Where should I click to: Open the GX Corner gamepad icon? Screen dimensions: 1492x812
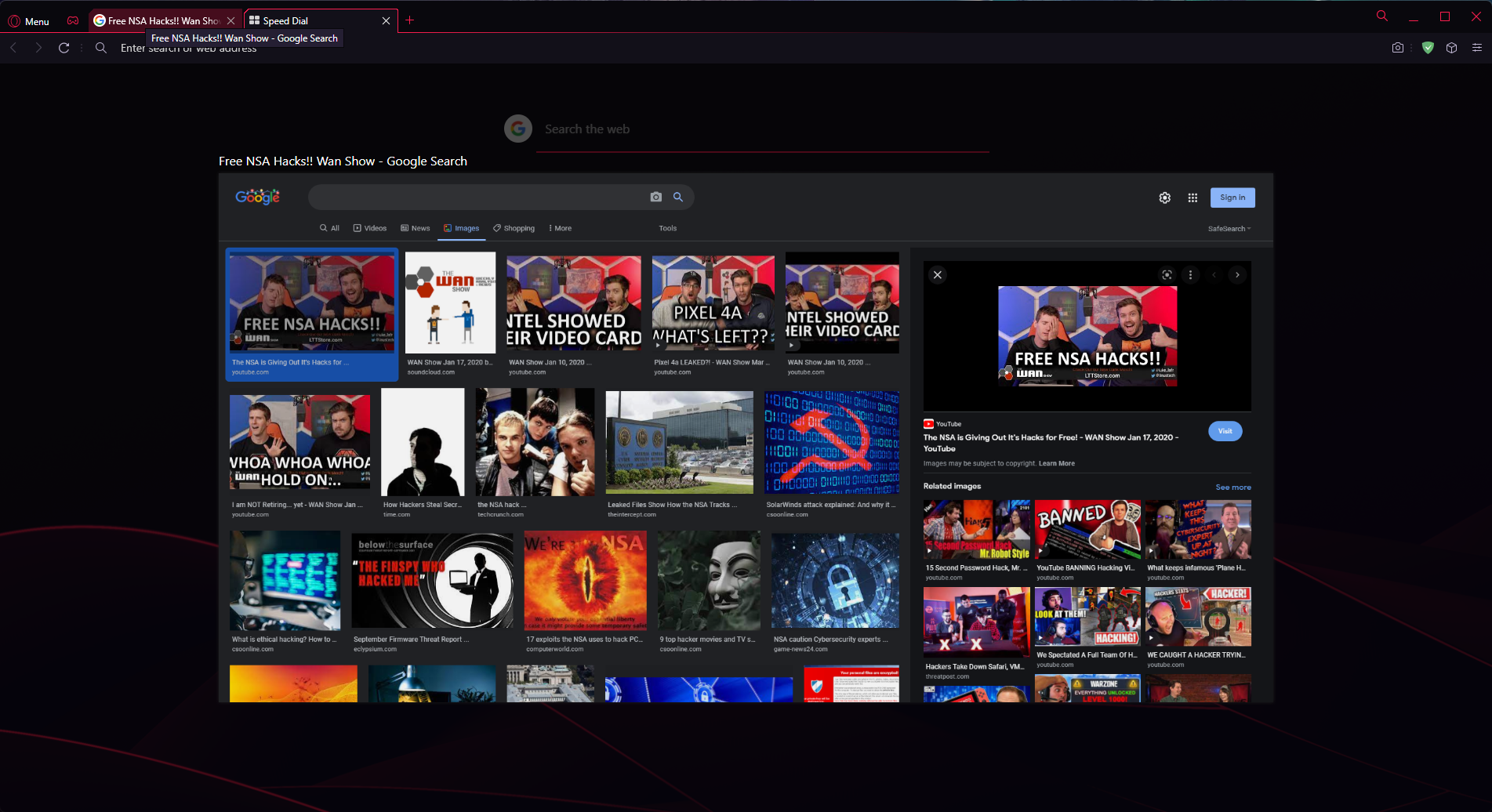(x=73, y=21)
